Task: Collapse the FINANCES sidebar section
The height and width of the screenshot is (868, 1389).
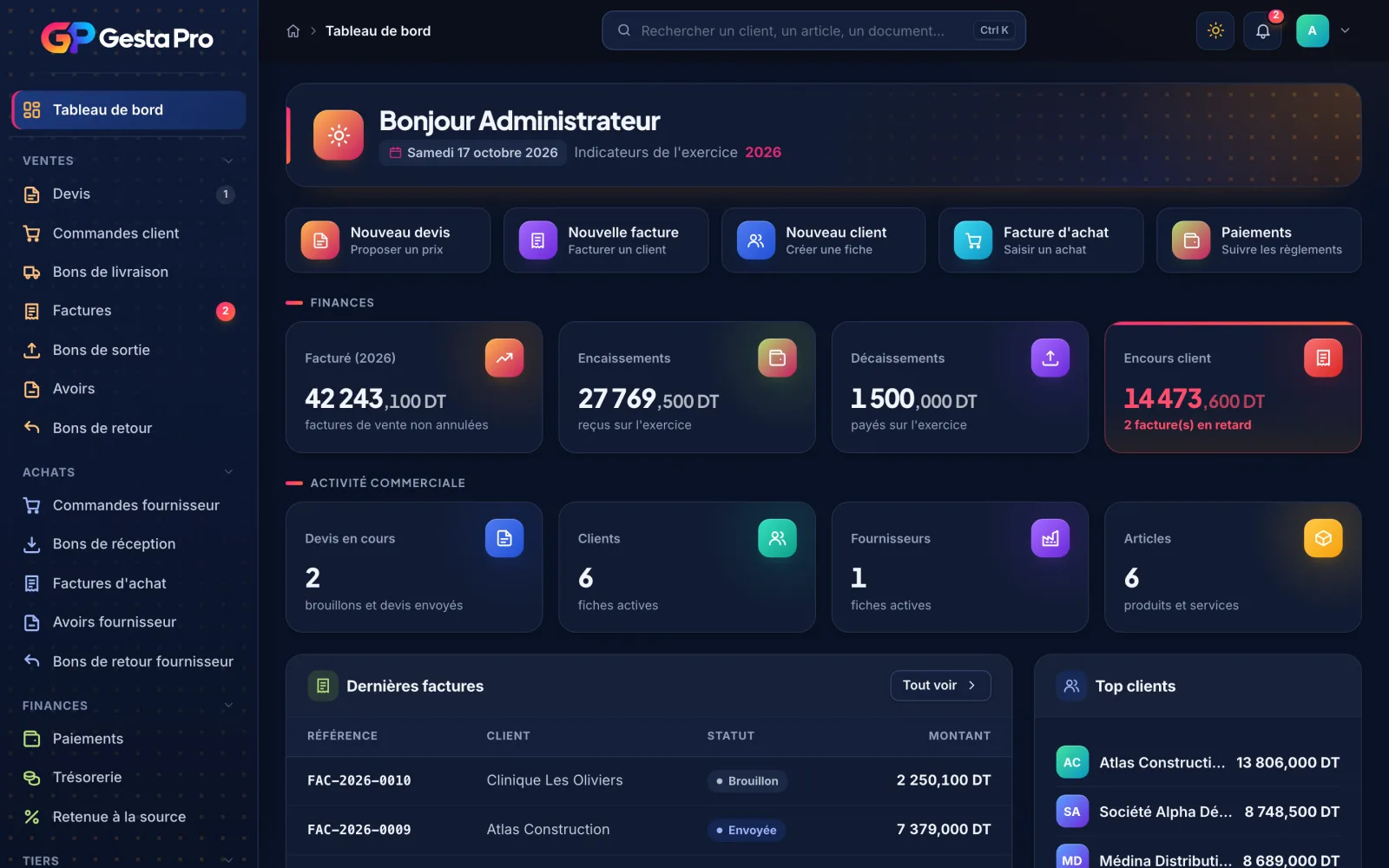Action: [228, 706]
